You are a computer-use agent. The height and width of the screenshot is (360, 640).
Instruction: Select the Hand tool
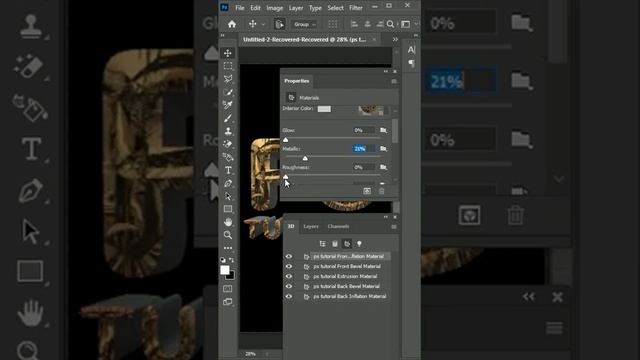coord(228,222)
